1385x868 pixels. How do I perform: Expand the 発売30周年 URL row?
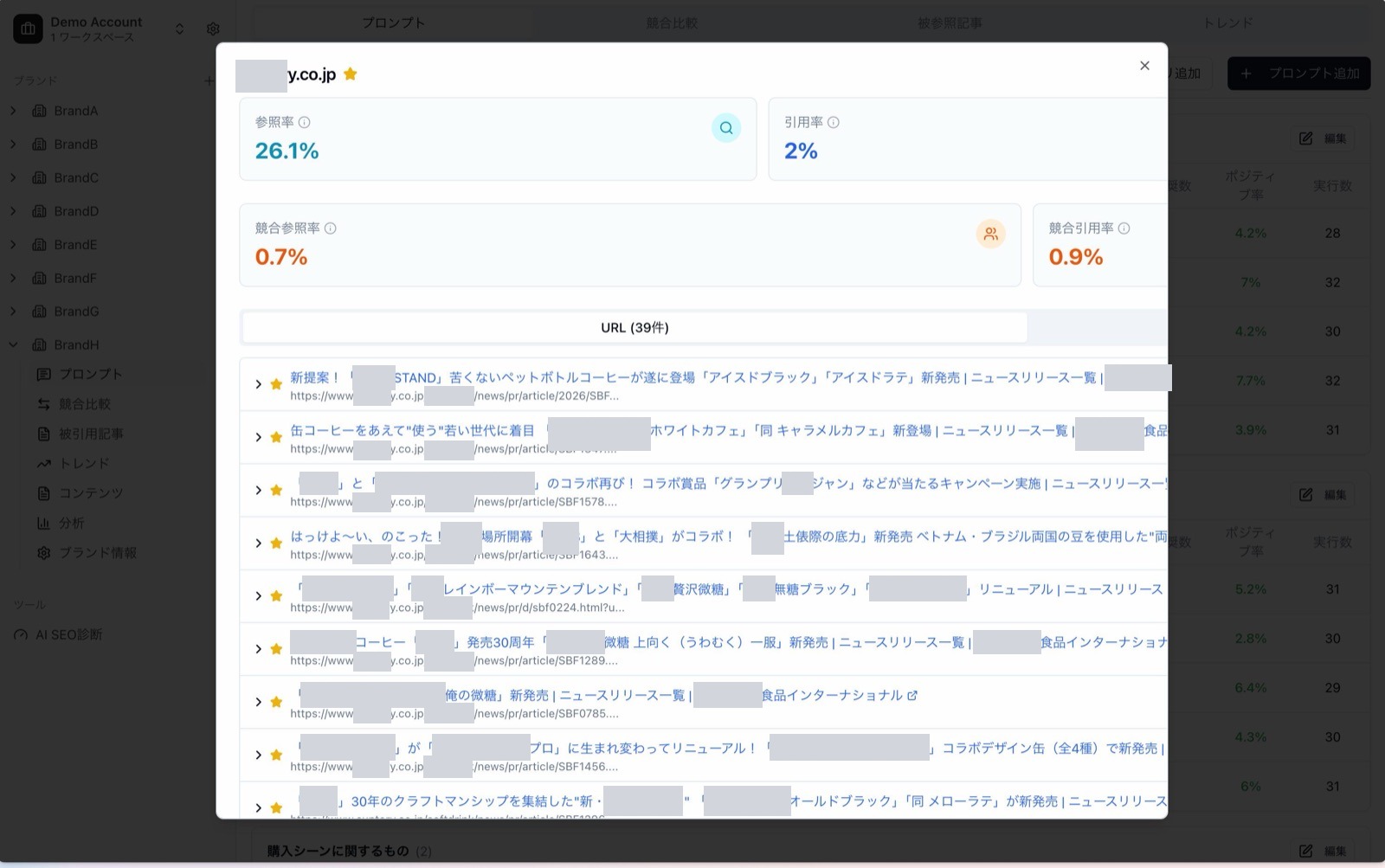tap(258, 649)
